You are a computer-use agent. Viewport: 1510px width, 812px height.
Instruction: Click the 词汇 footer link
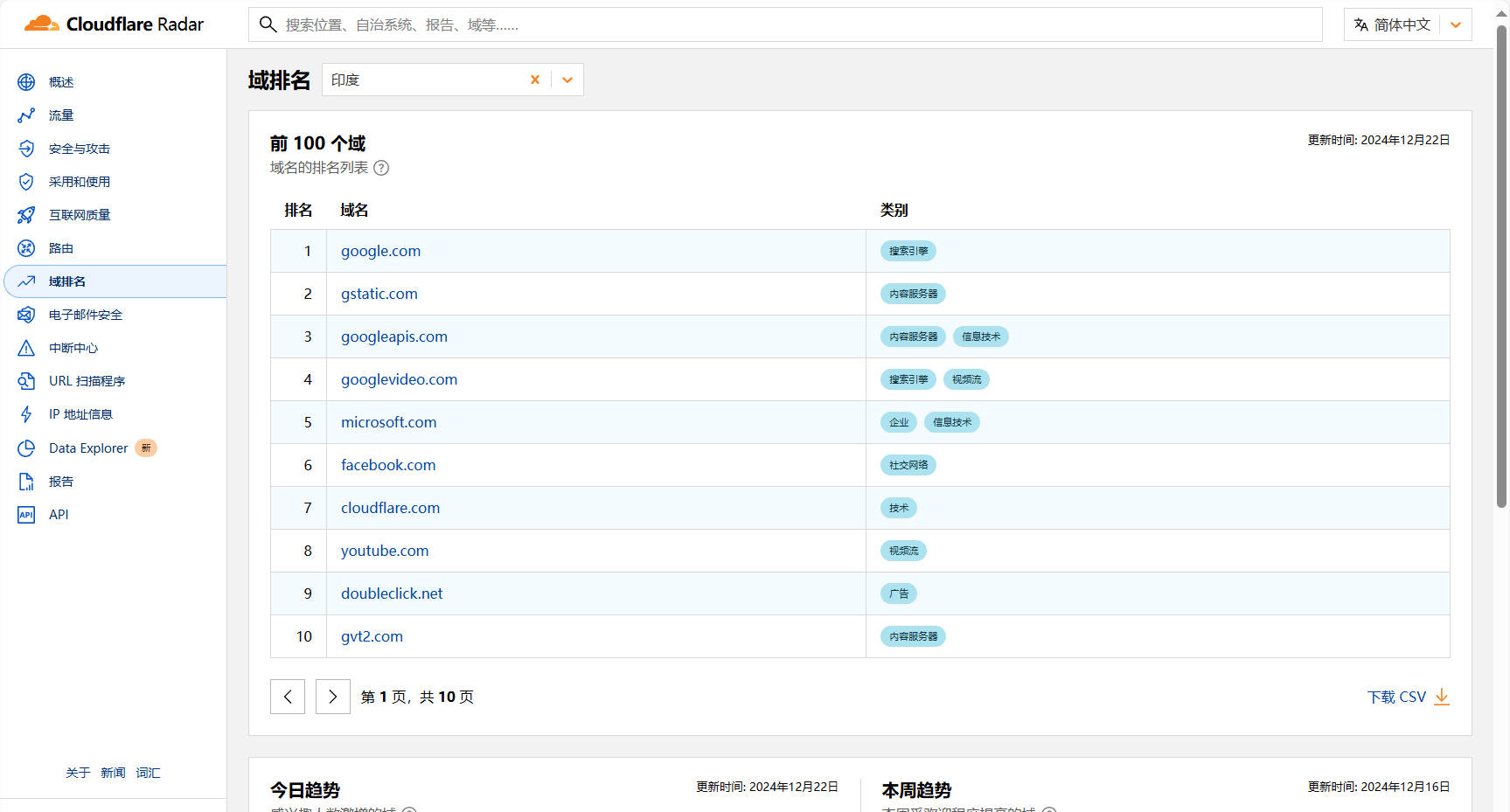coord(148,773)
